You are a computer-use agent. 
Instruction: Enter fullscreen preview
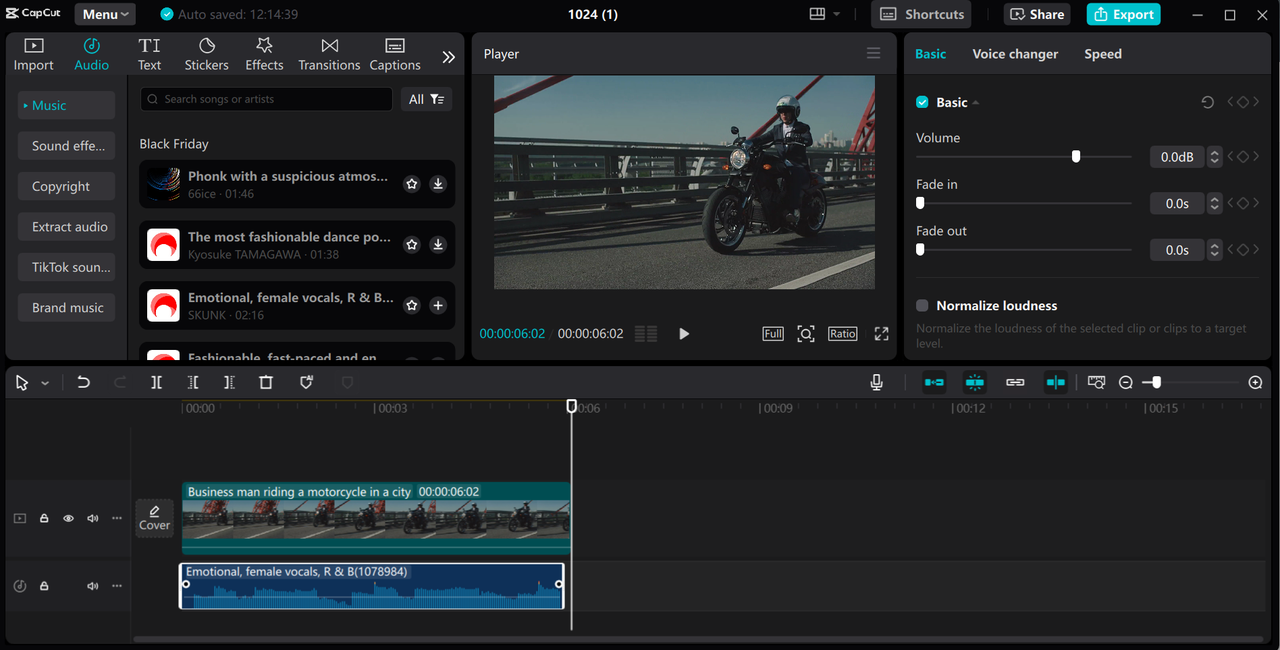881,334
